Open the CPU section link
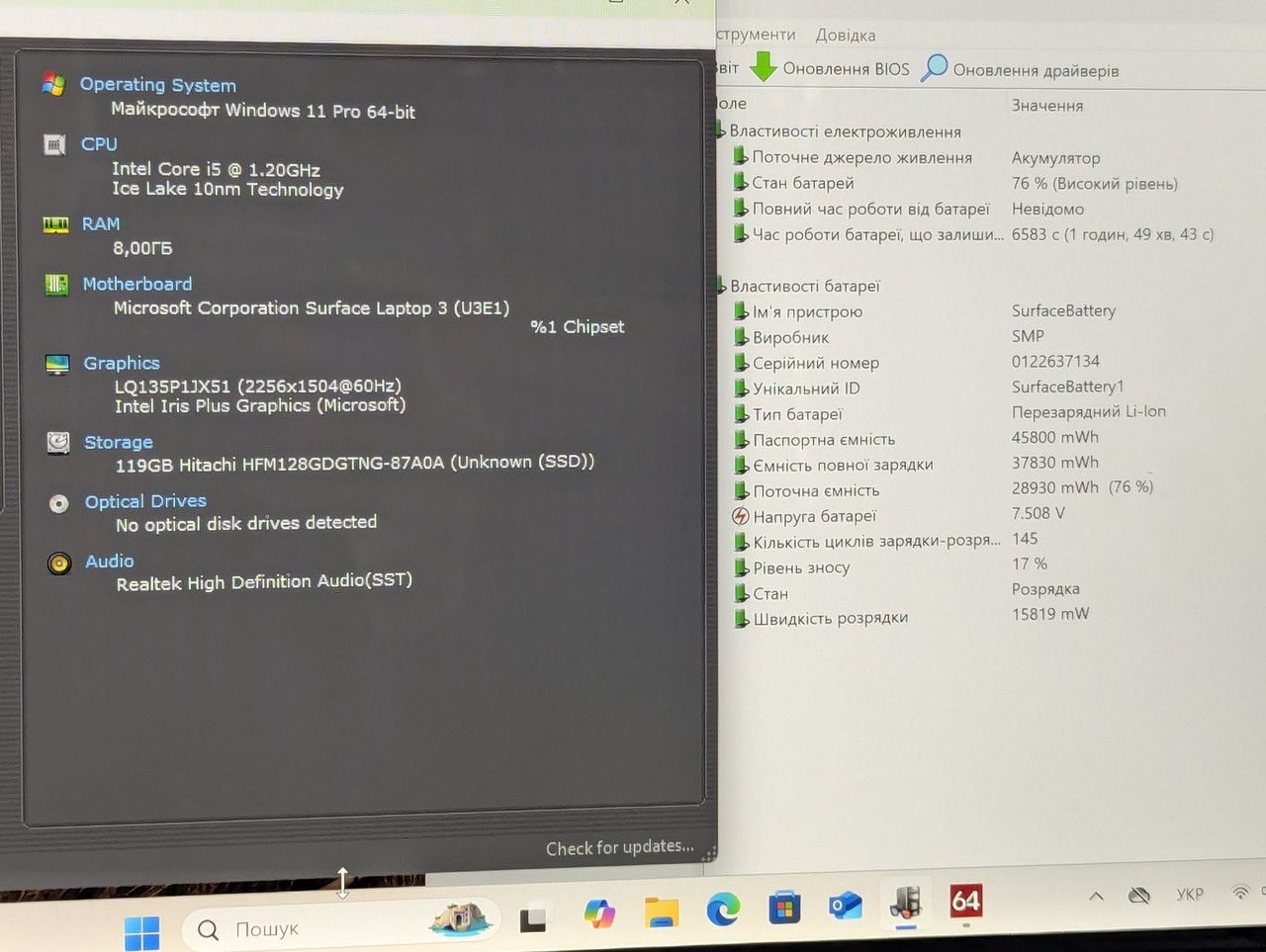 pos(99,144)
